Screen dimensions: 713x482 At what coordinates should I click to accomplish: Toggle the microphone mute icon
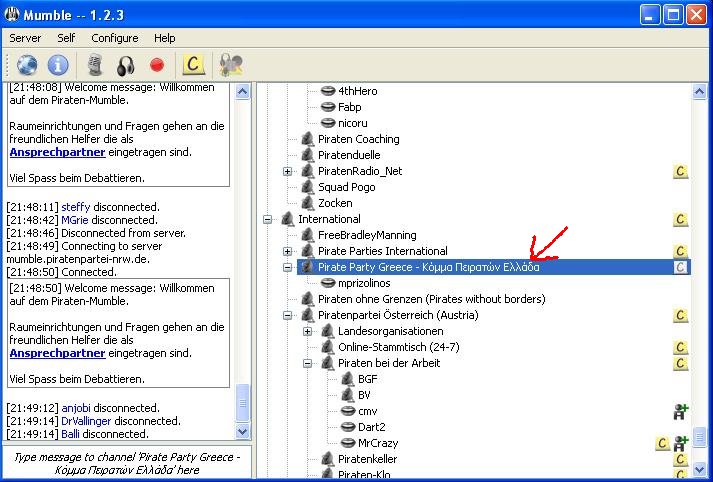(95, 65)
